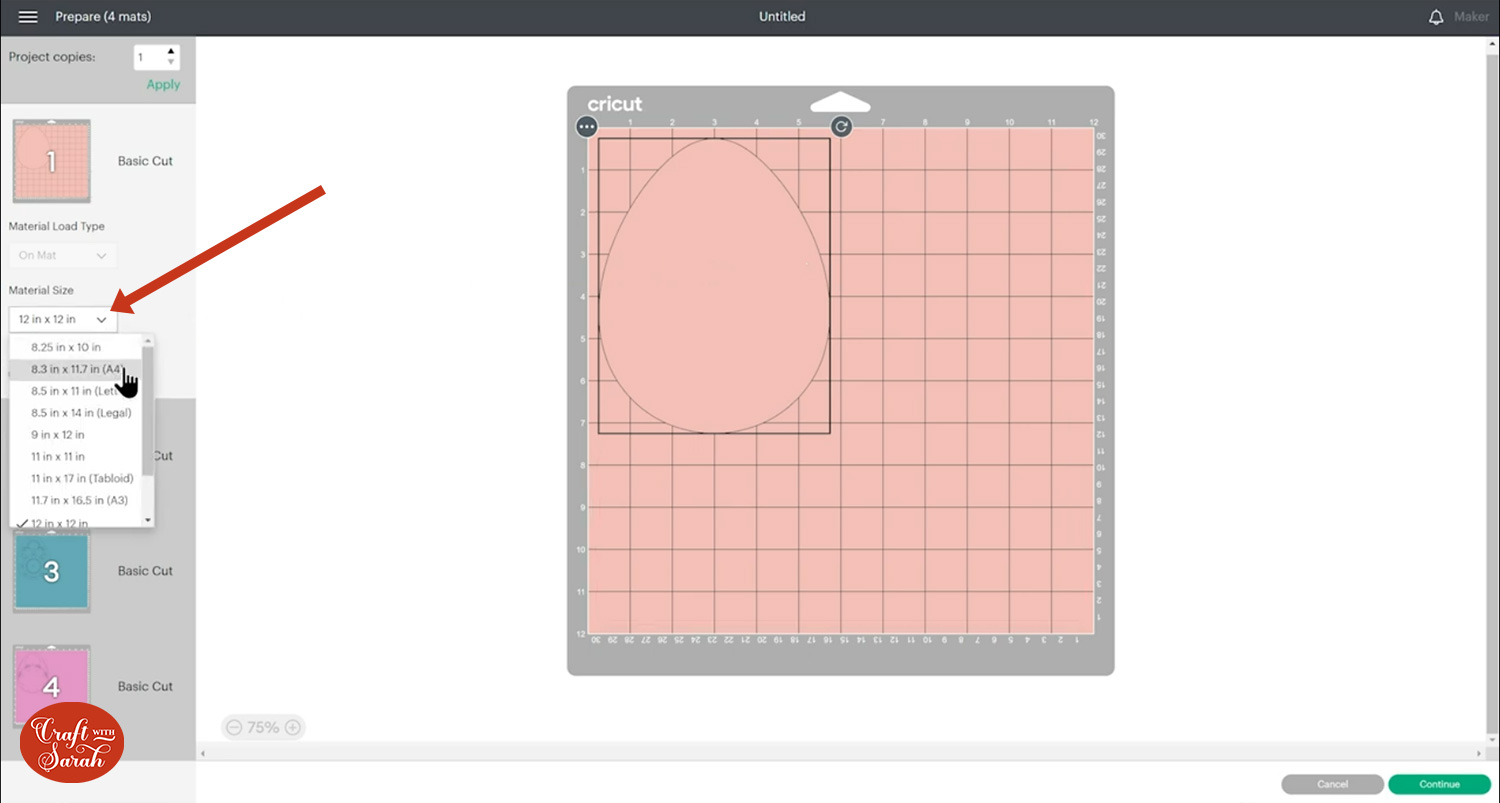
Task: Open the hamburger menu
Action: click(28, 17)
